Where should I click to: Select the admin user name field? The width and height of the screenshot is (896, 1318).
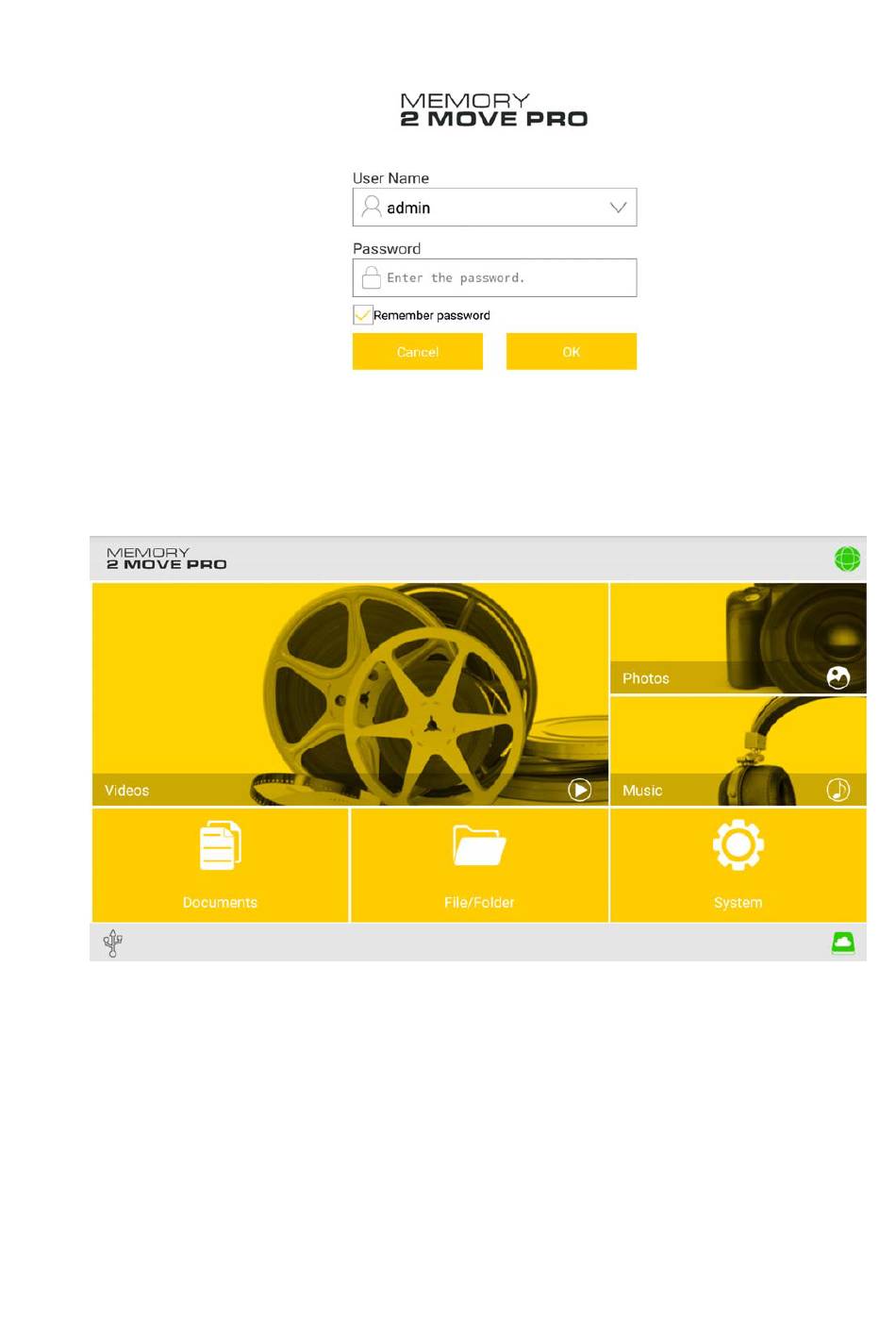pyautogui.click(x=494, y=207)
